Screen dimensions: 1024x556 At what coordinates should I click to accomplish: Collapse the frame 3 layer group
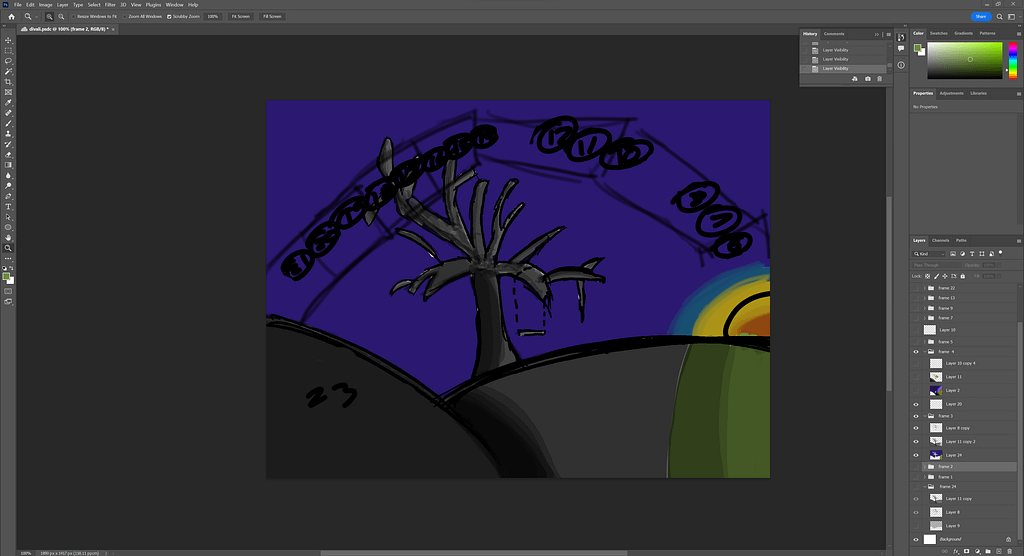923,416
